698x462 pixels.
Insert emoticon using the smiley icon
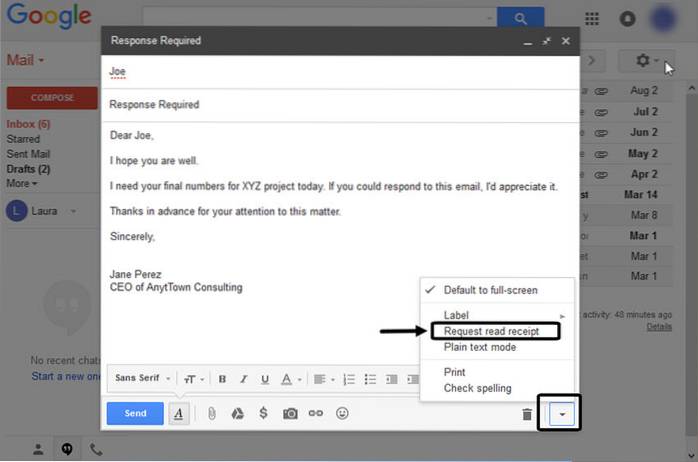pyautogui.click(x=342, y=413)
